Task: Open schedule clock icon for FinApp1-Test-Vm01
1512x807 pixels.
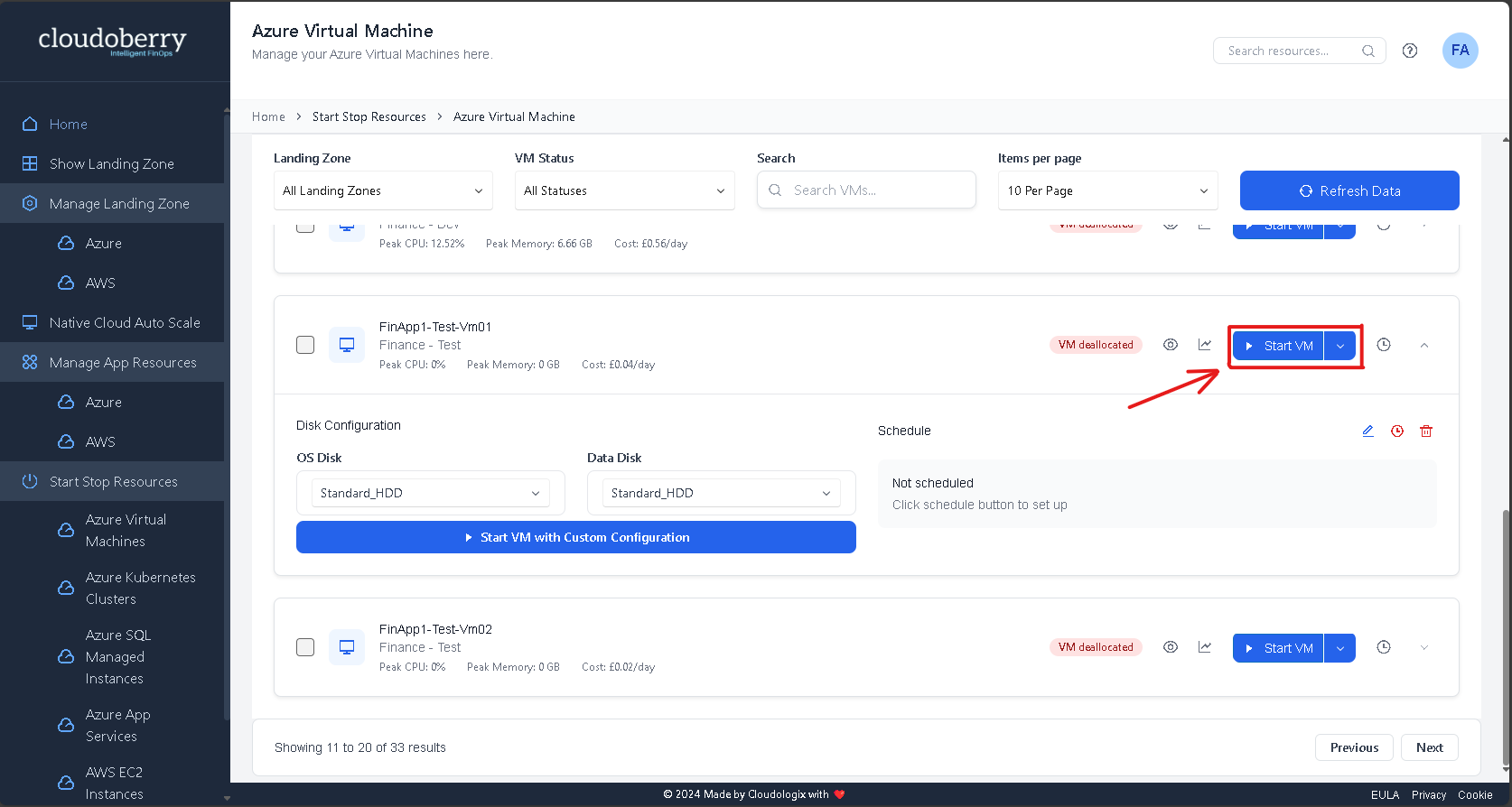Action: 1383,345
